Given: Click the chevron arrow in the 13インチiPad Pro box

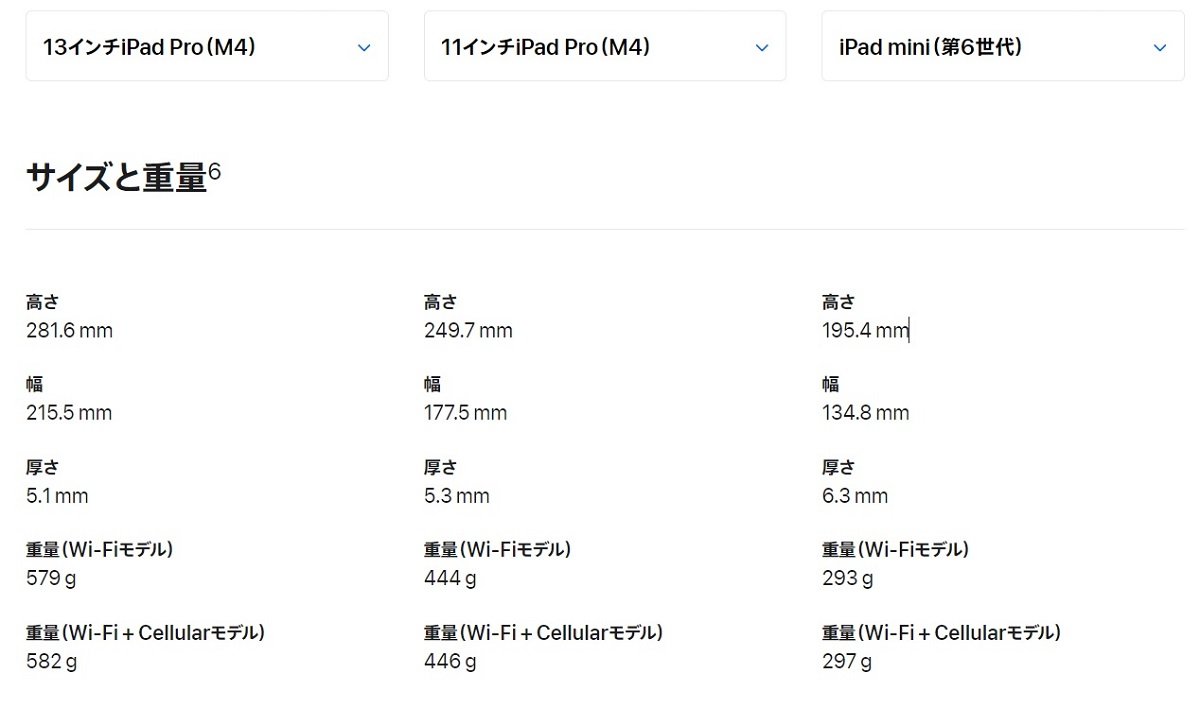Looking at the screenshot, I should [364, 48].
